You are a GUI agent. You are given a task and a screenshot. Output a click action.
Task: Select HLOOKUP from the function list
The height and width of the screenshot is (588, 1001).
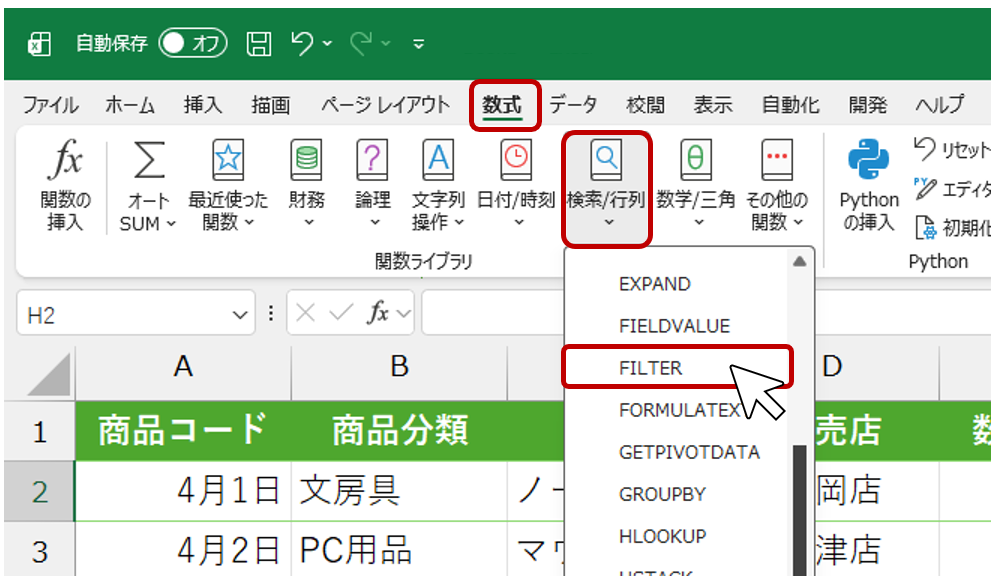[x=662, y=537]
